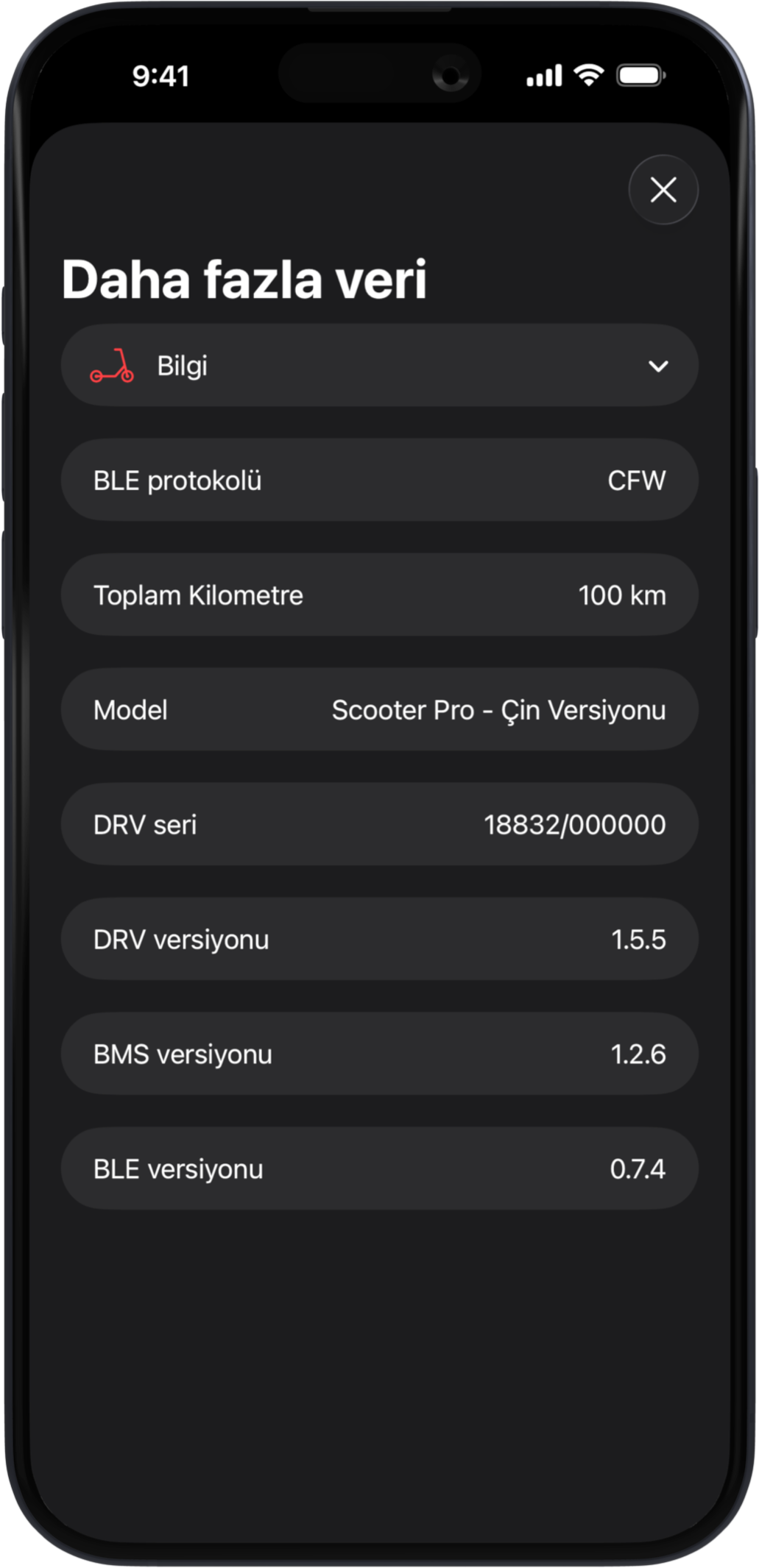Select DRV version 1.5.5 value
Image resolution: width=759 pixels, height=1568 pixels.
[638, 940]
